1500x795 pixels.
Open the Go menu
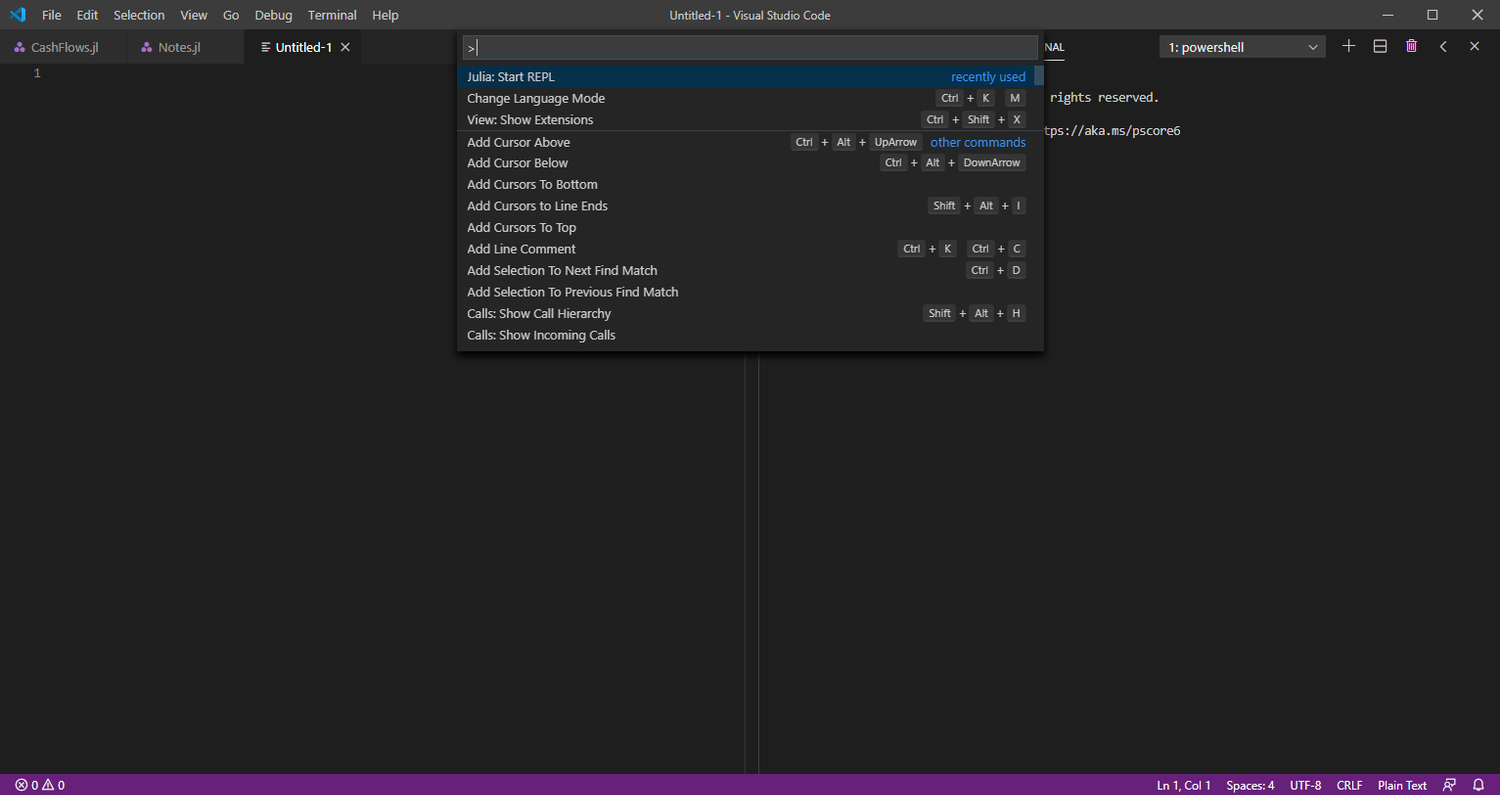coord(231,15)
